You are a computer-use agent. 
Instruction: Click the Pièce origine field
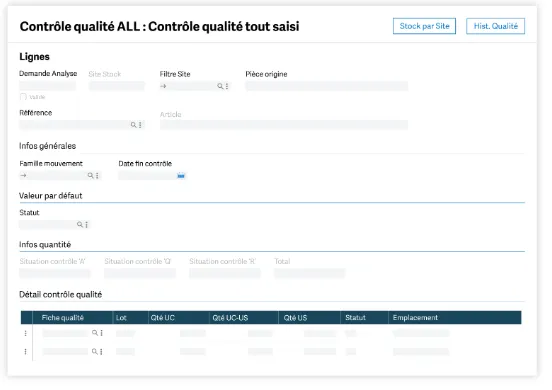click(327, 86)
